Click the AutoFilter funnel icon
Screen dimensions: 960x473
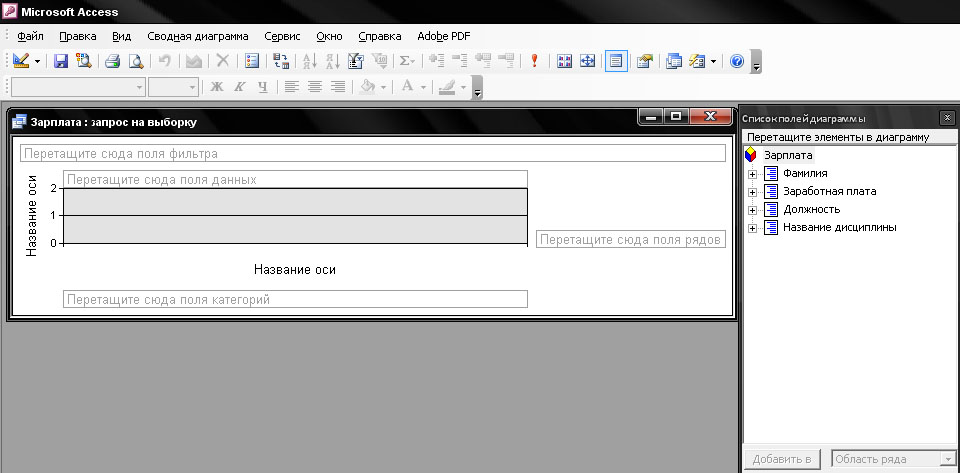pyautogui.click(x=356, y=61)
